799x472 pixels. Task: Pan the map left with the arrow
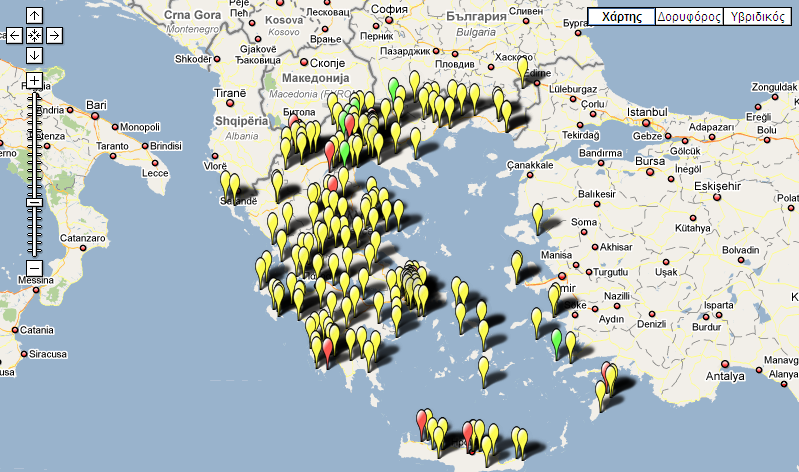(14, 36)
